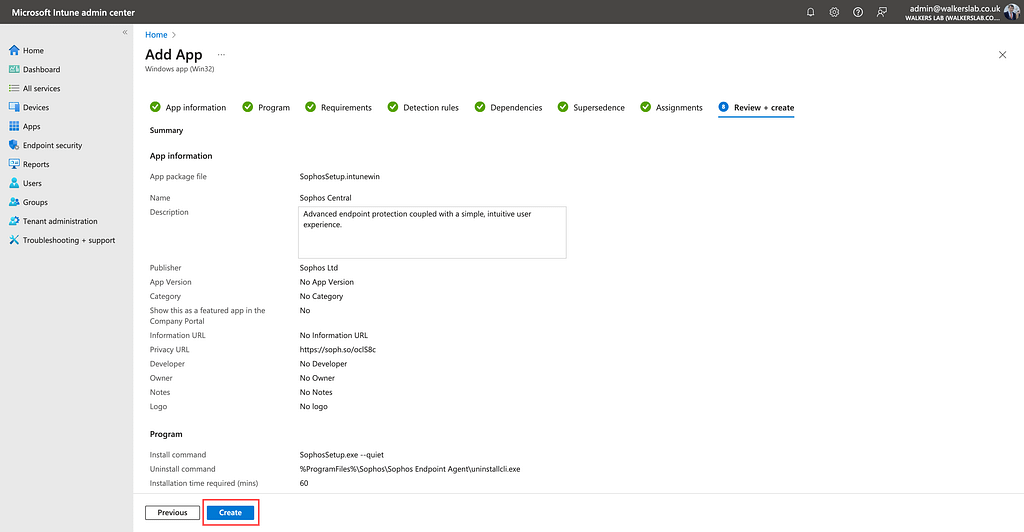Open Tenant administration in sidebar
The width and height of the screenshot is (1024, 532).
tap(60, 222)
